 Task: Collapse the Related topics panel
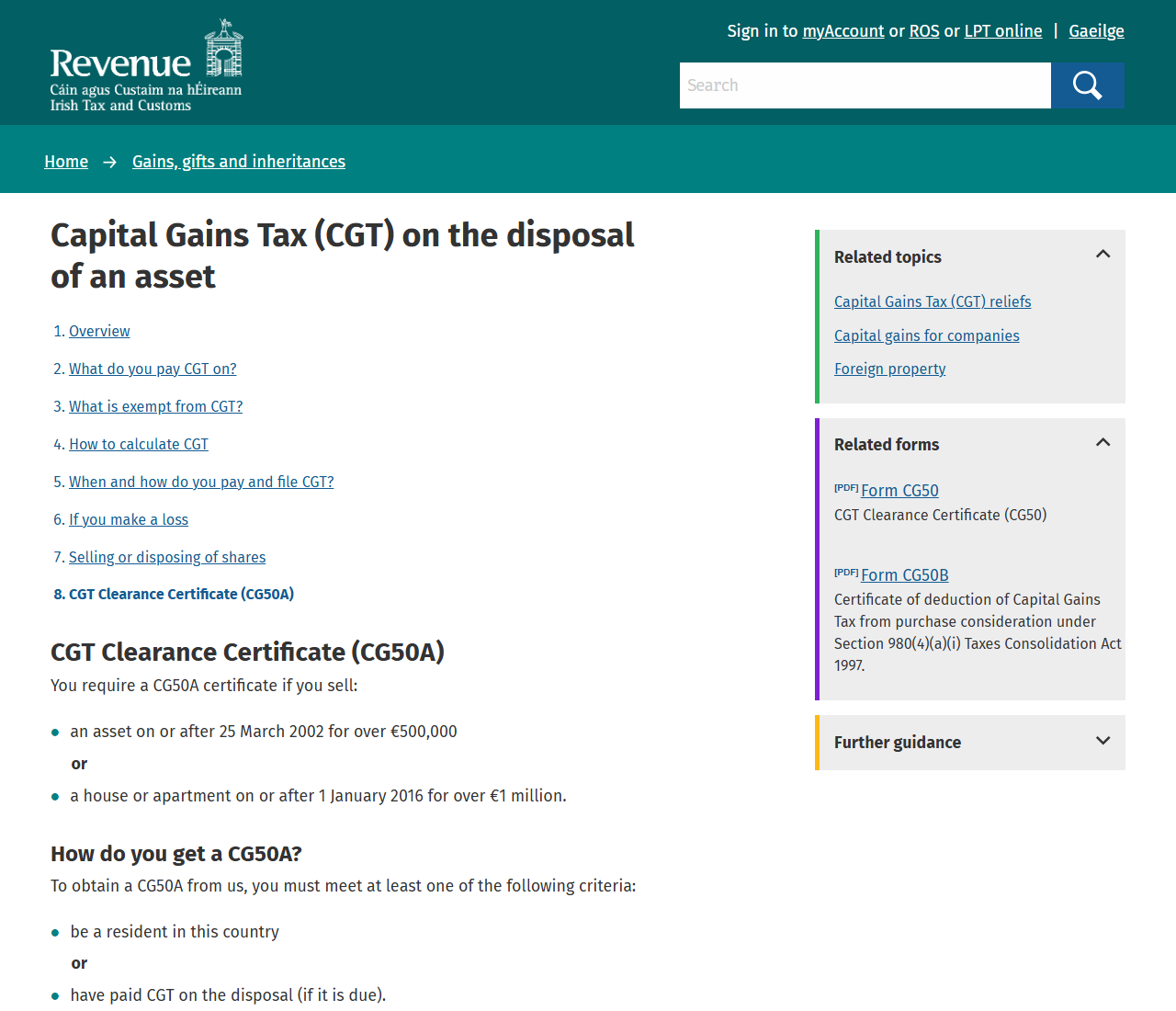pos(1103,255)
